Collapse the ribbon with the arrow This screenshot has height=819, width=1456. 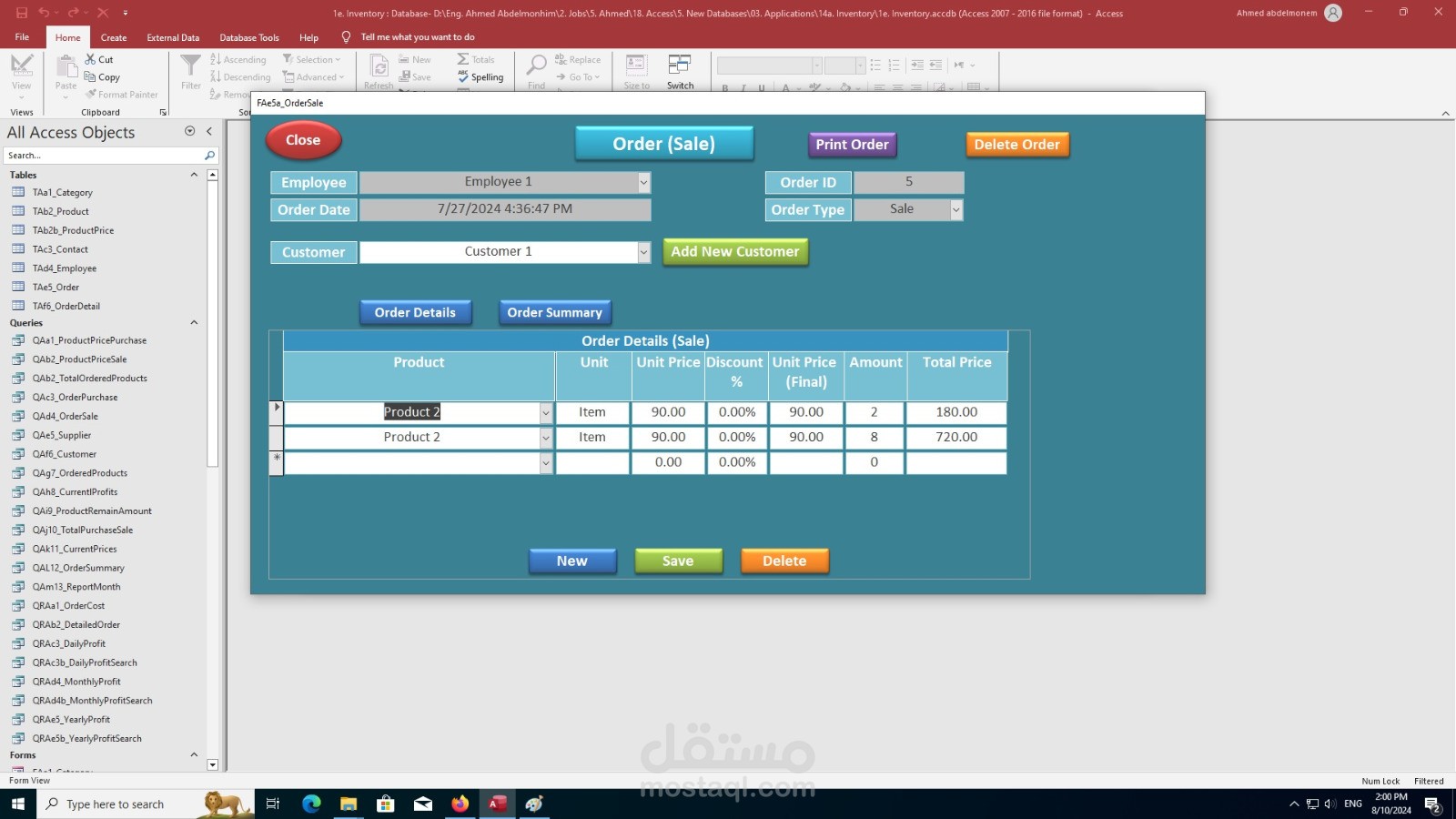pos(1446,113)
